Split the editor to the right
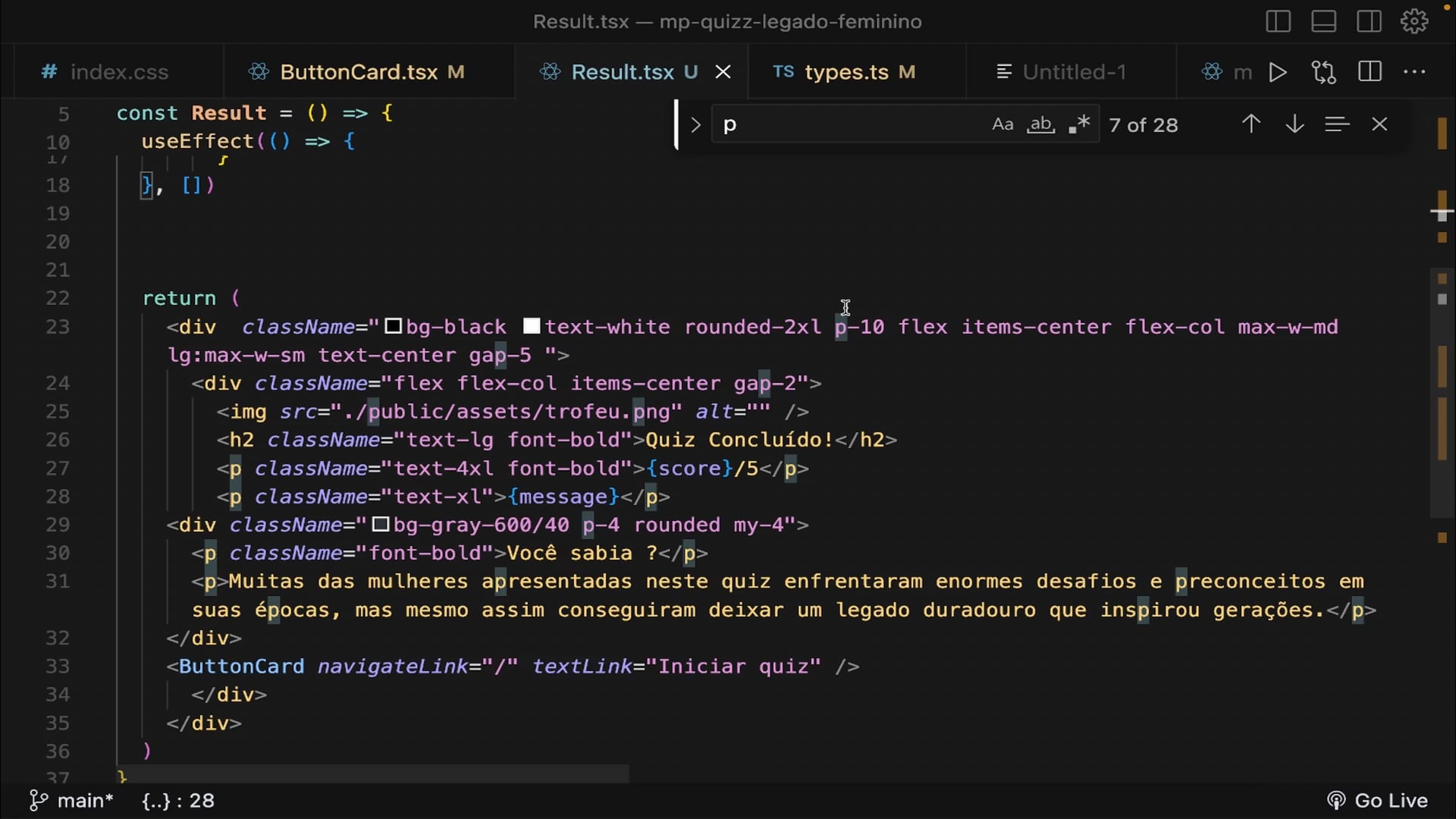Screen dimensions: 1456x819 pyautogui.click(x=1370, y=72)
